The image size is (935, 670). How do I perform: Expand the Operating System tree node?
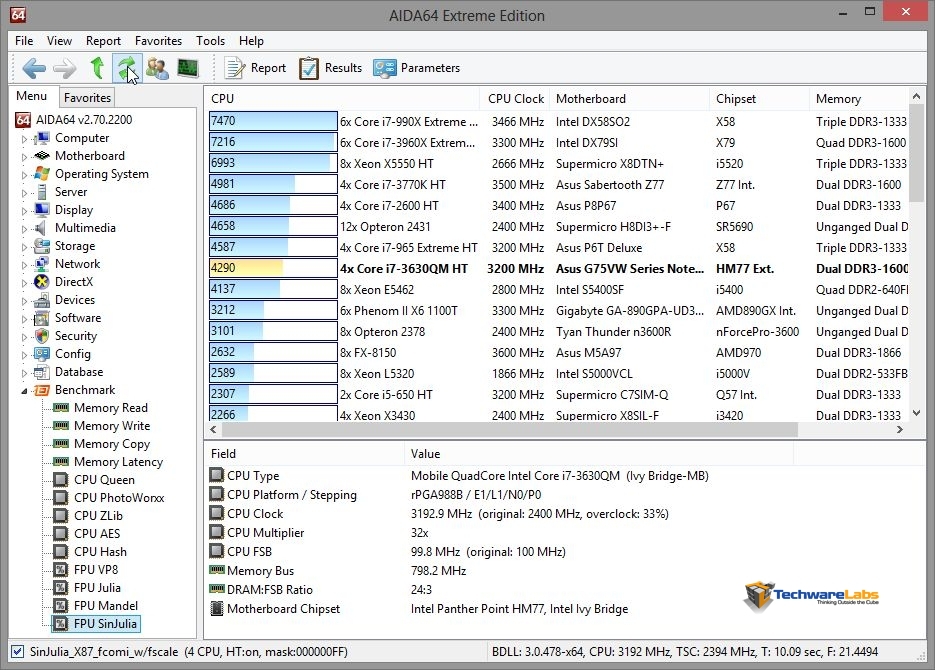tap(24, 175)
